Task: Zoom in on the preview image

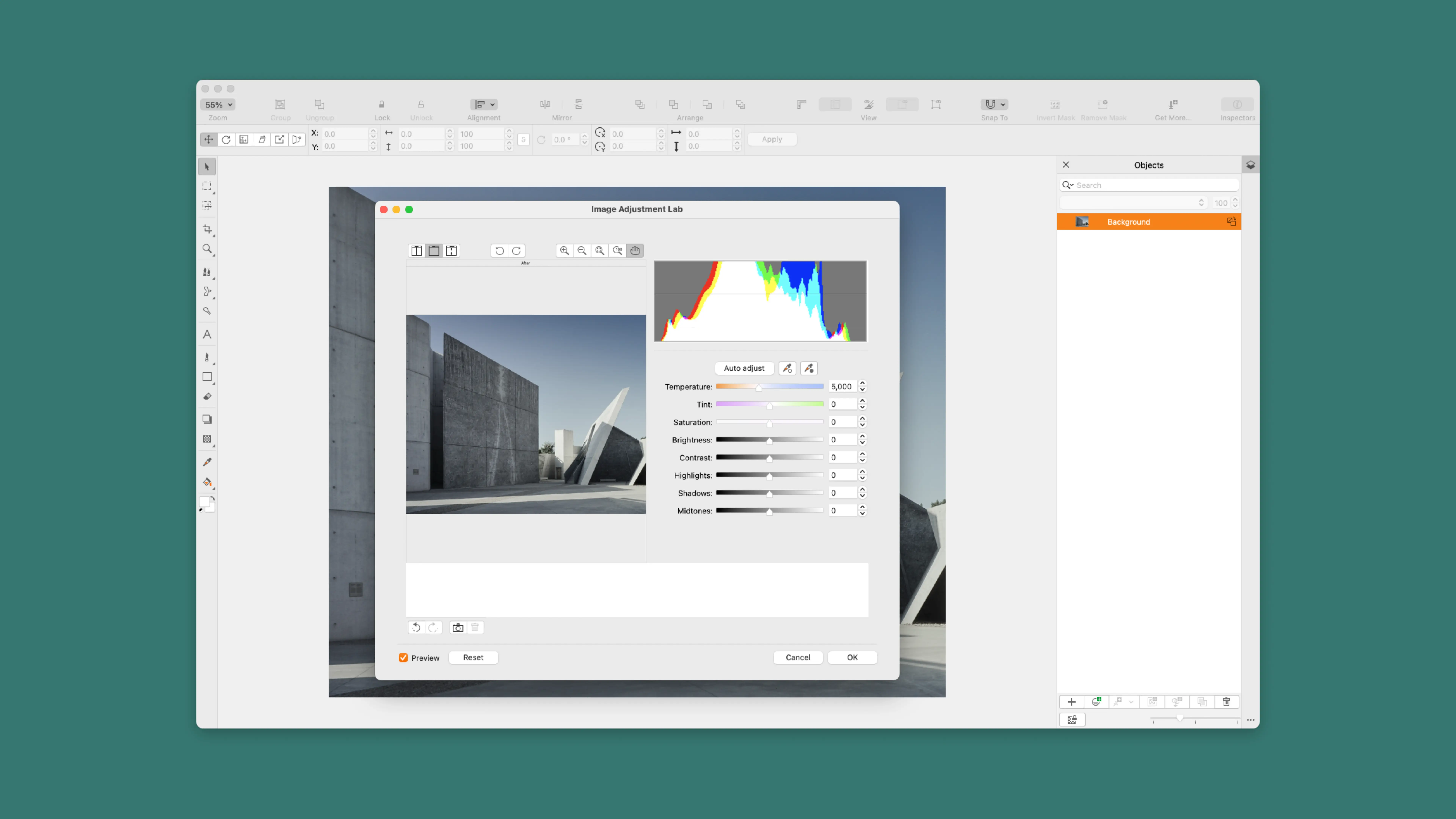Action: pos(565,250)
